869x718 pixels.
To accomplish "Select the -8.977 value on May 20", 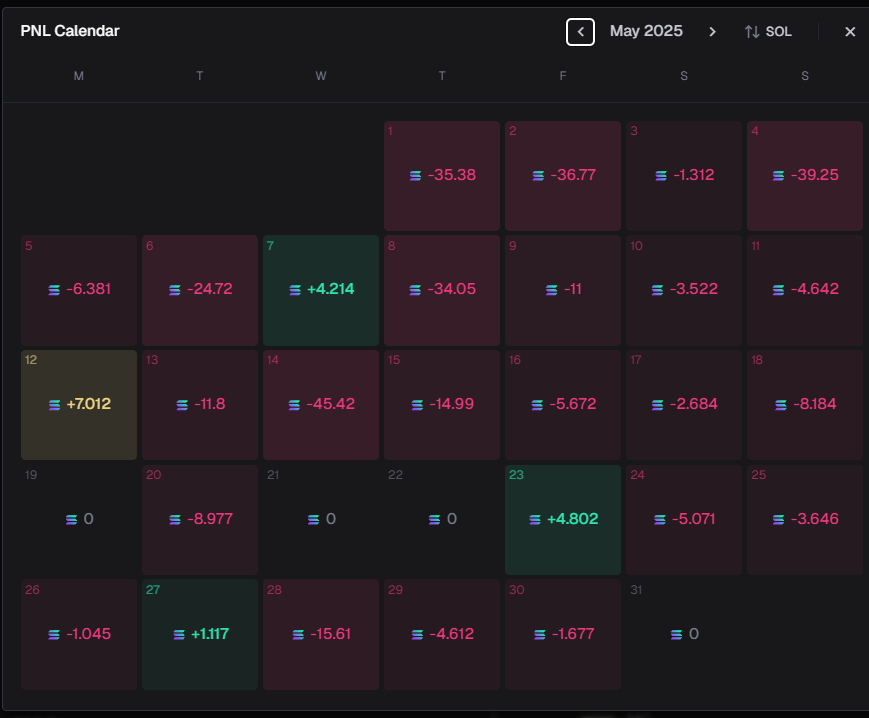I will 209,519.
